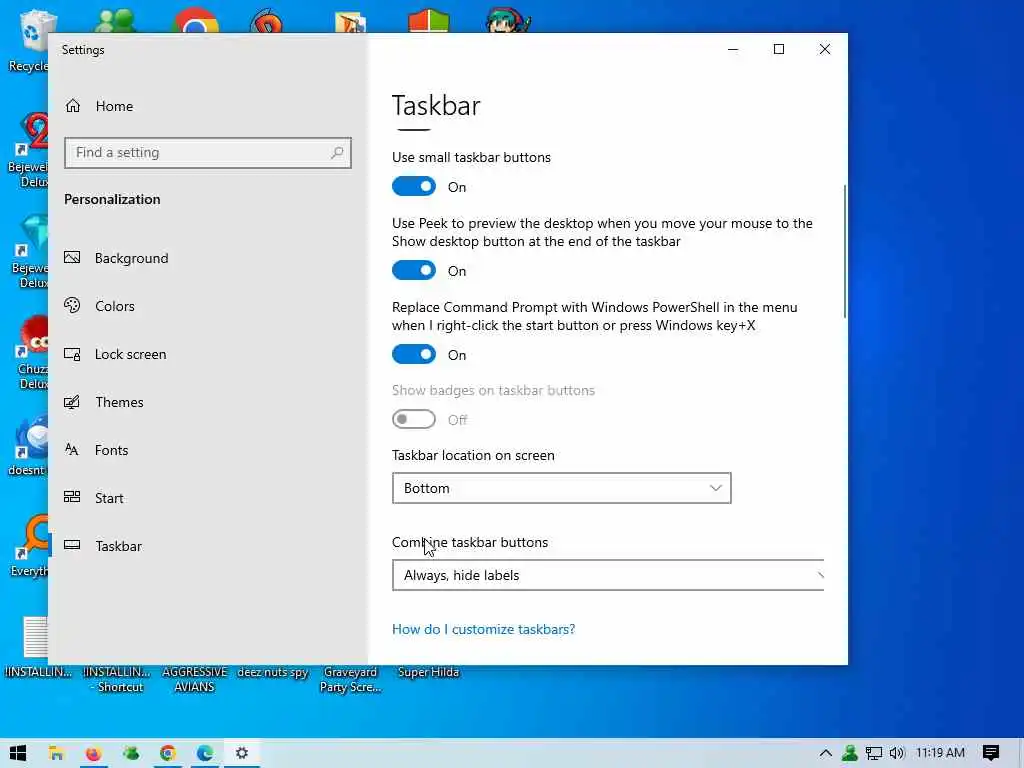Open Taskbar location on screen dropdown
Screen dimensions: 1024x768
pos(562,488)
